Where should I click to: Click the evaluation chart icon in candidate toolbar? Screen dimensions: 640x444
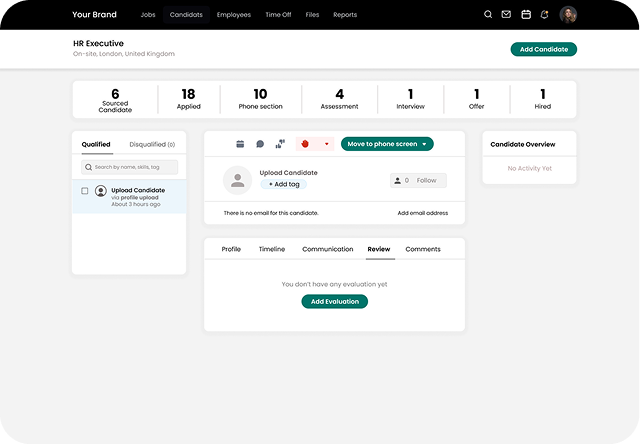click(x=280, y=144)
